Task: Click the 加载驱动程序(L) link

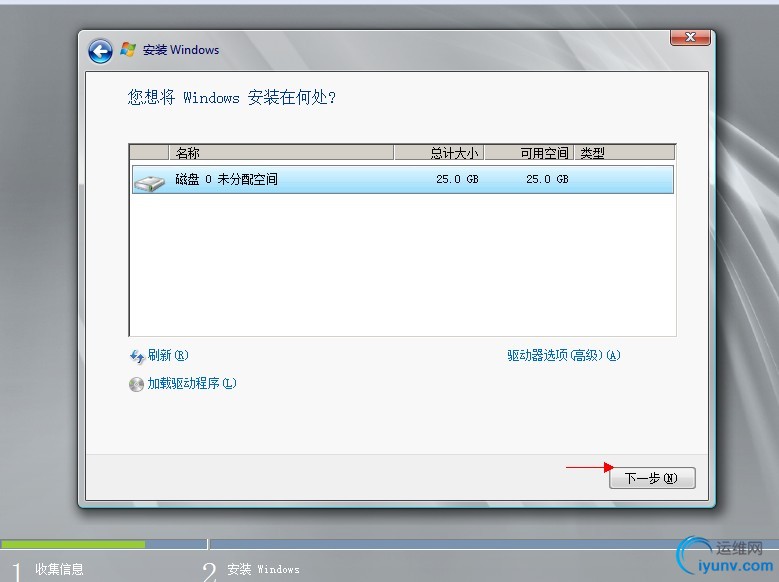Action: pos(192,383)
